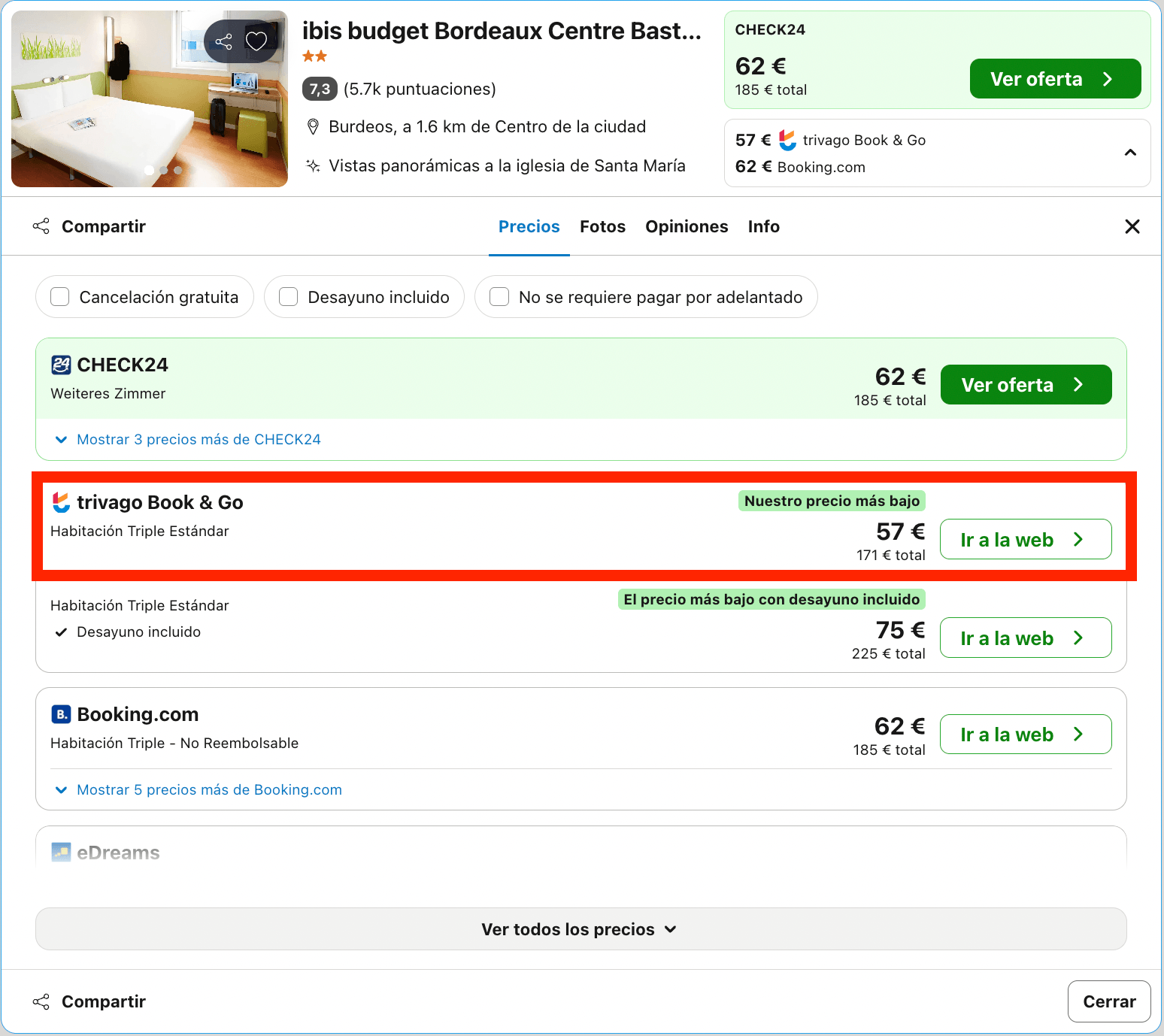This screenshot has height=1036, width=1164.
Task: Go to the Opiniones tab
Action: [687, 226]
